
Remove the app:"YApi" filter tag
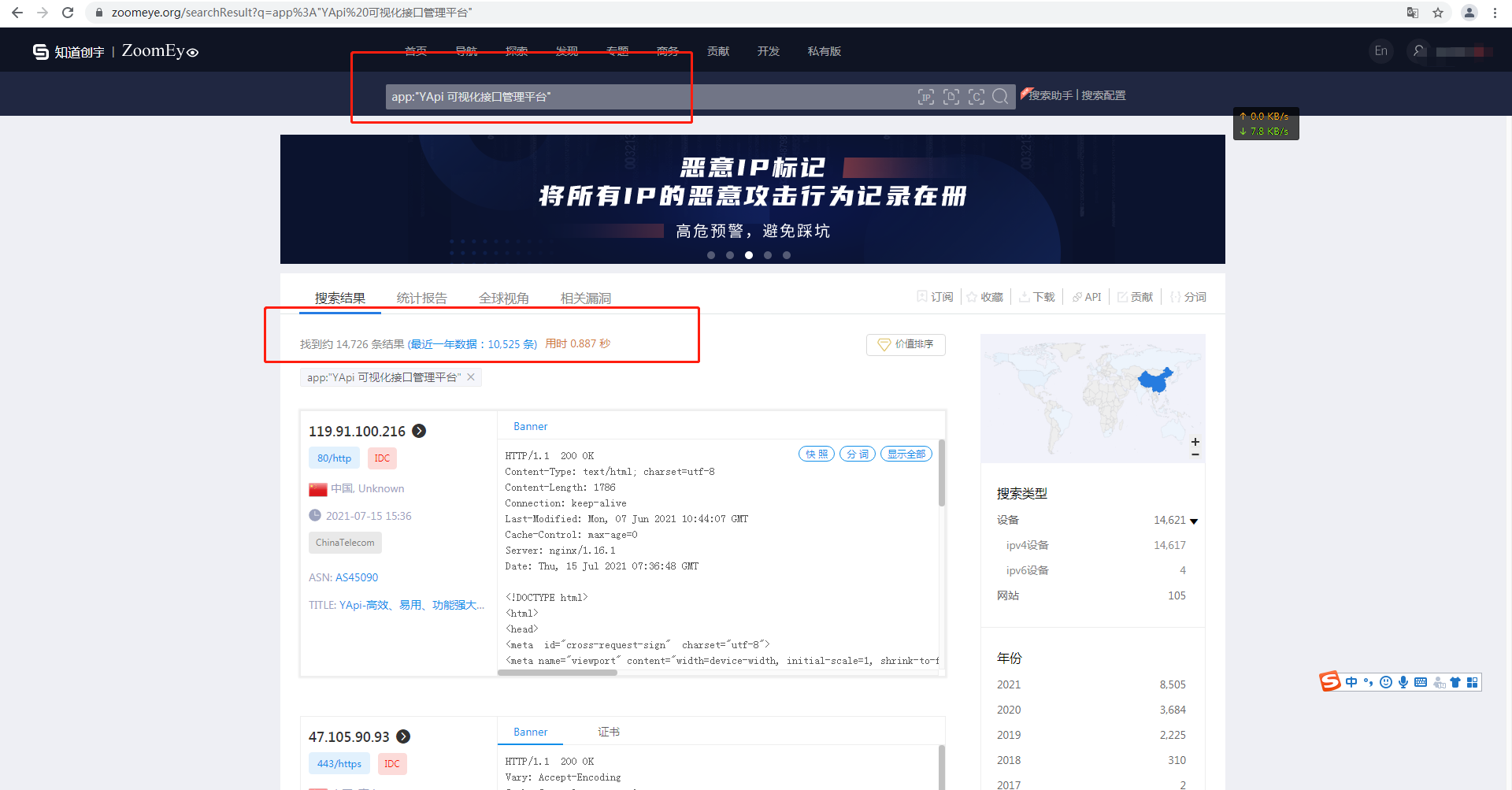(471, 377)
